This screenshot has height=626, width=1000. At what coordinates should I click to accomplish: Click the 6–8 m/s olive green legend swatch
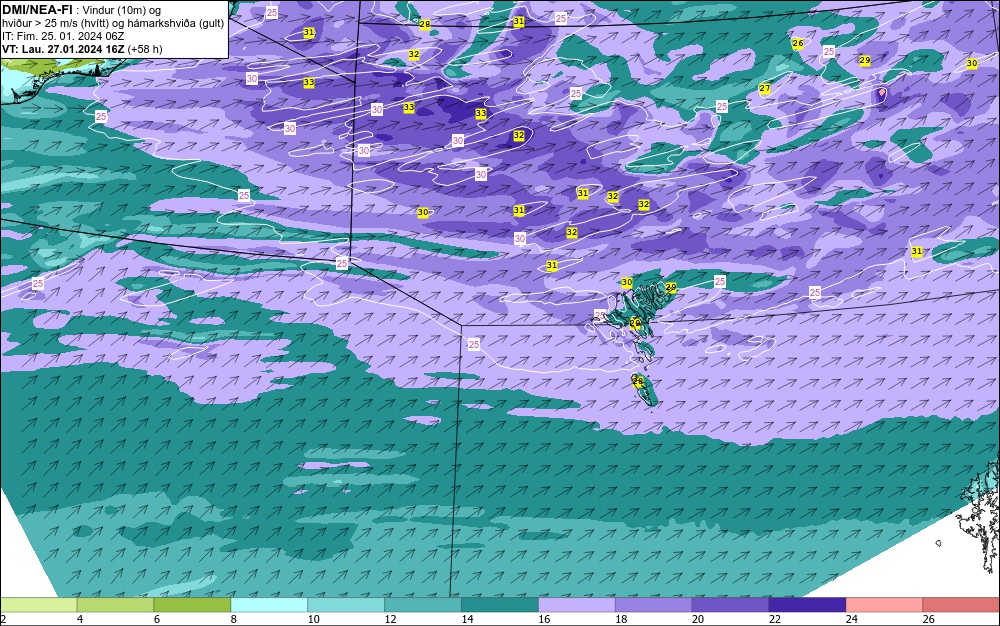[192, 605]
